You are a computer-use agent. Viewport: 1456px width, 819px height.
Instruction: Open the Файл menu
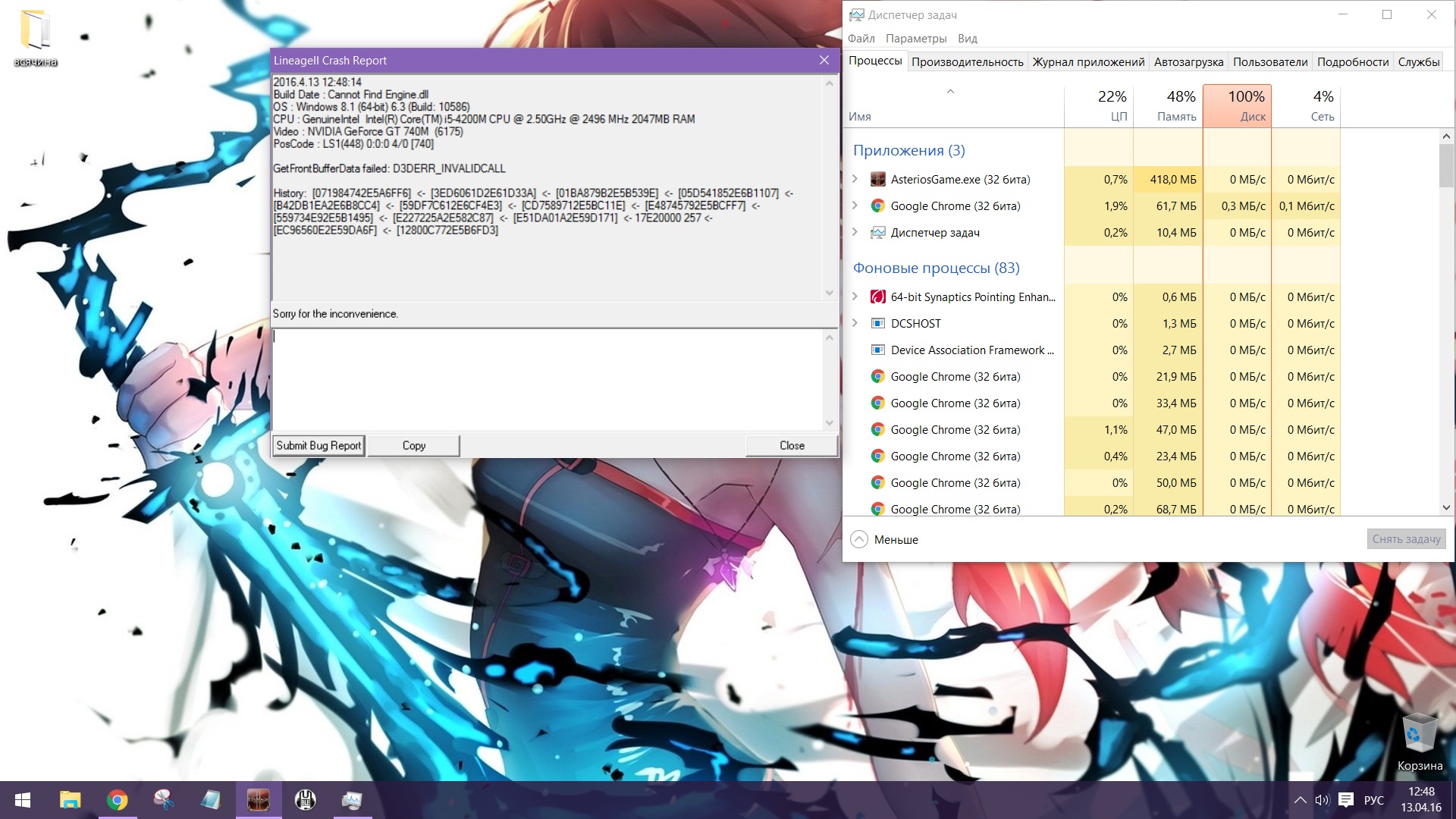(x=861, y=39)
